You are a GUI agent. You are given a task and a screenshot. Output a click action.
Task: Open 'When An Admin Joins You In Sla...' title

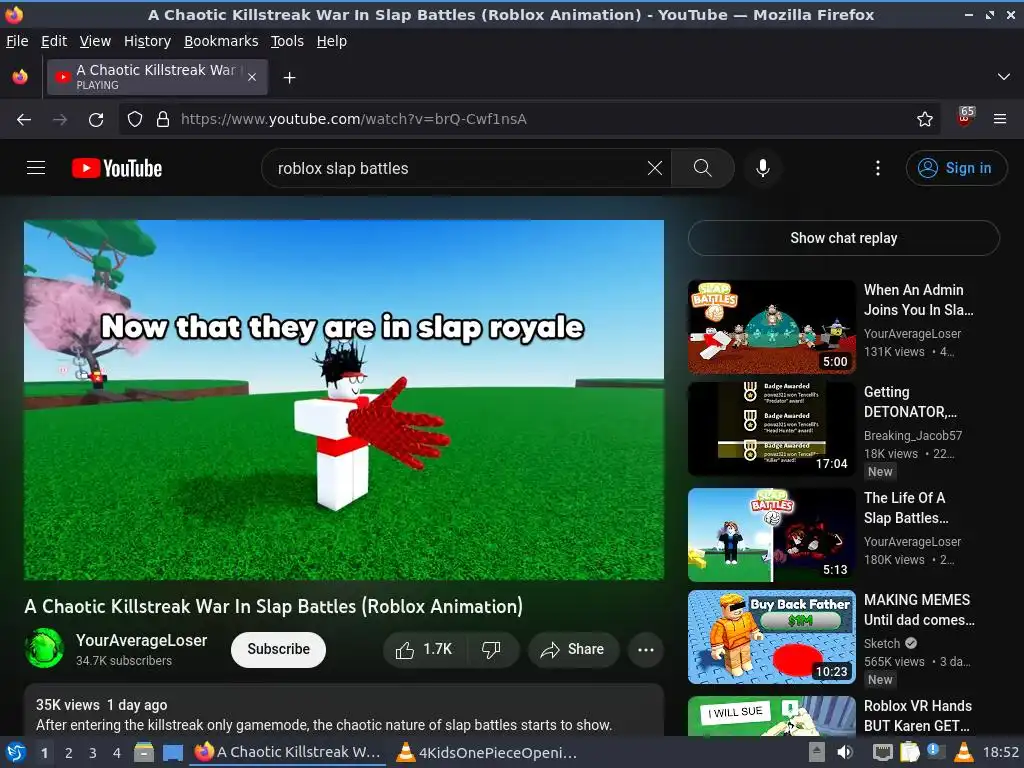pos(919,300)
